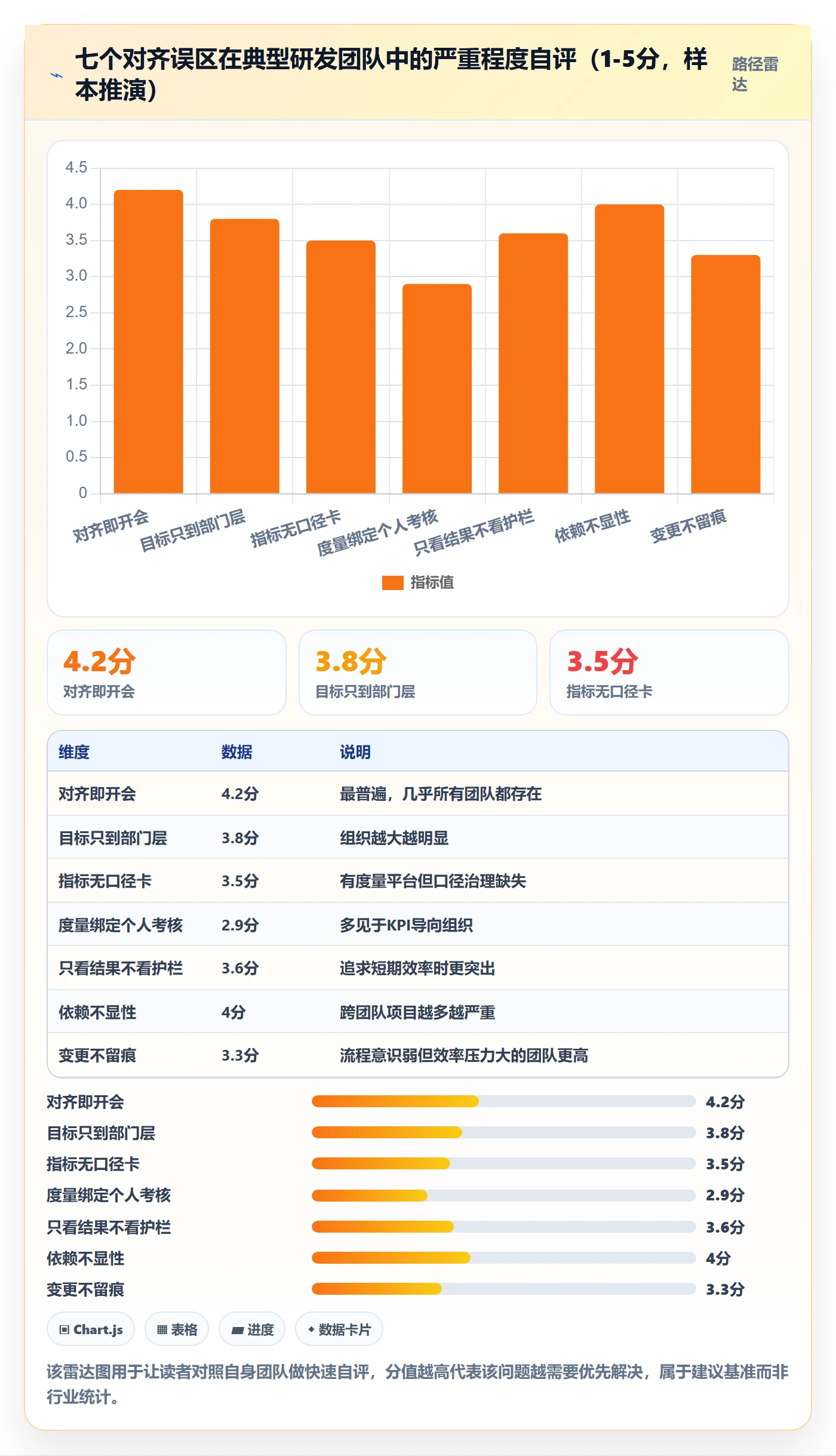This screenshot has height=1456, width=836.
Task: Click the 说明 column header
Action: pos(355,752)
